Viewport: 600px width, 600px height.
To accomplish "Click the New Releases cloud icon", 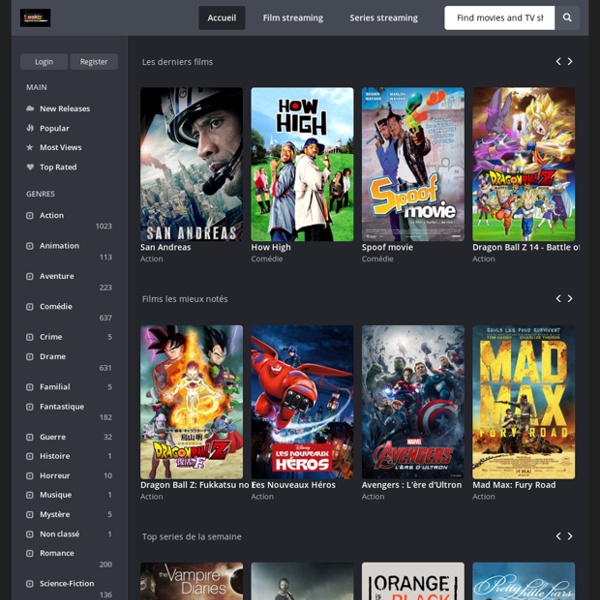I will (x=30, y=108).
